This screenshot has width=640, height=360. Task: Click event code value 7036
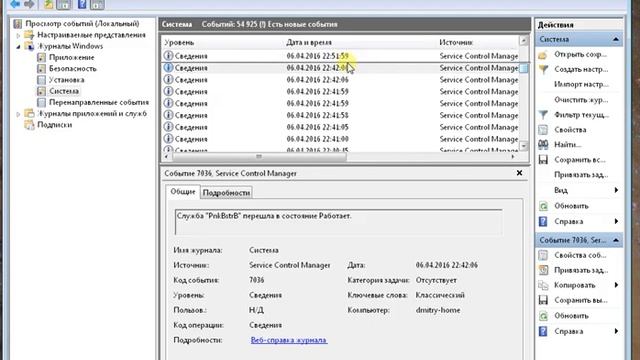tap(256, 280)
